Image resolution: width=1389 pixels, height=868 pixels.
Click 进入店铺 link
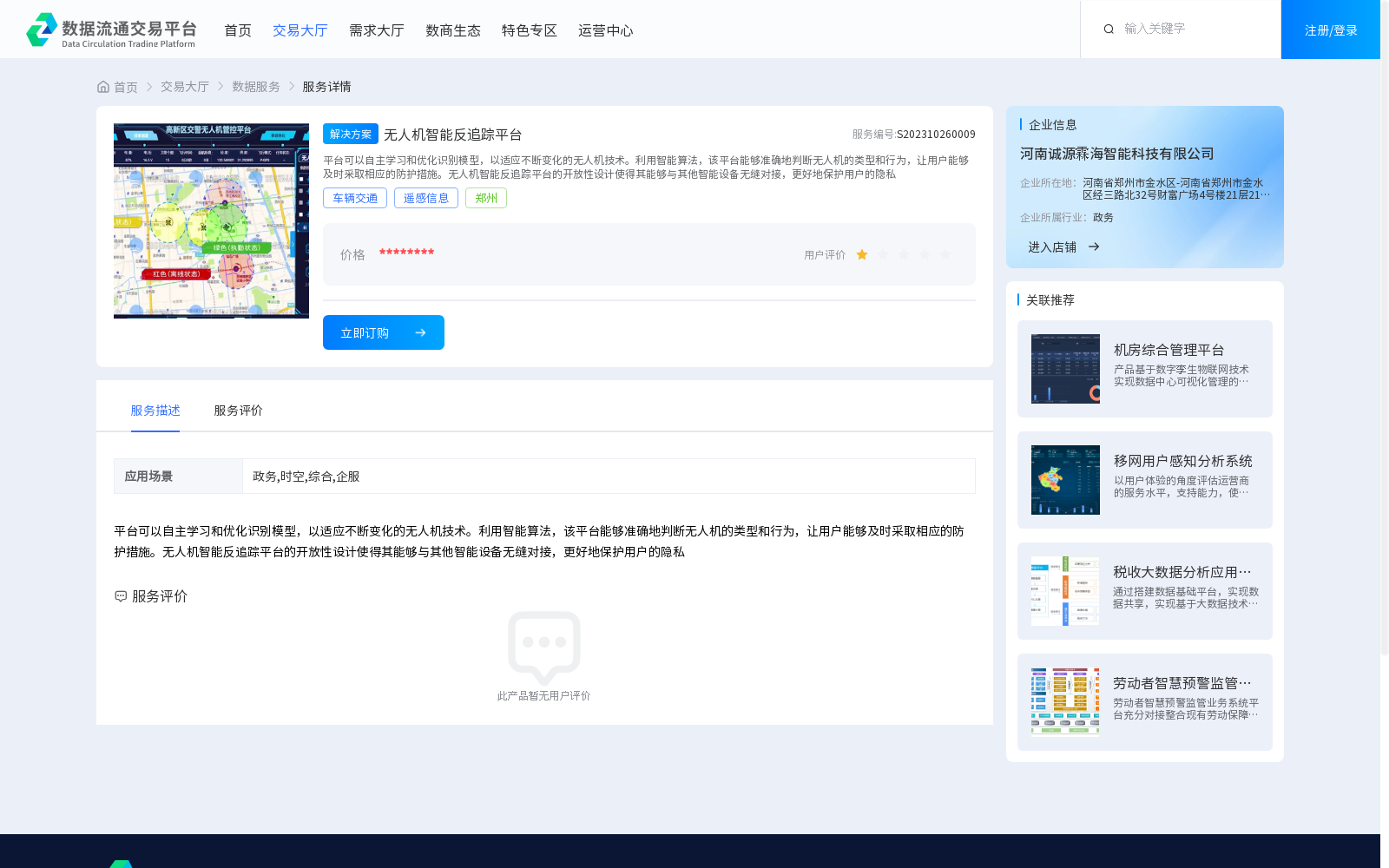click(x=1052, y=247)
